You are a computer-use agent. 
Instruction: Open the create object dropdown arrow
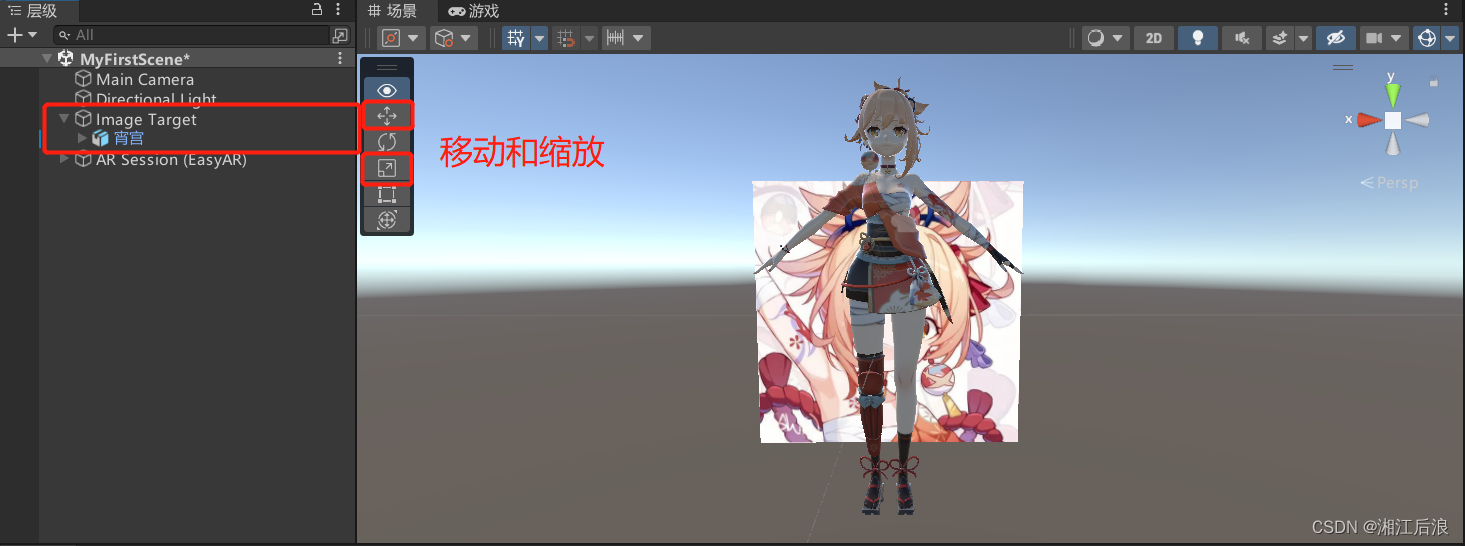pyautogui.click(x=32, y=35)
